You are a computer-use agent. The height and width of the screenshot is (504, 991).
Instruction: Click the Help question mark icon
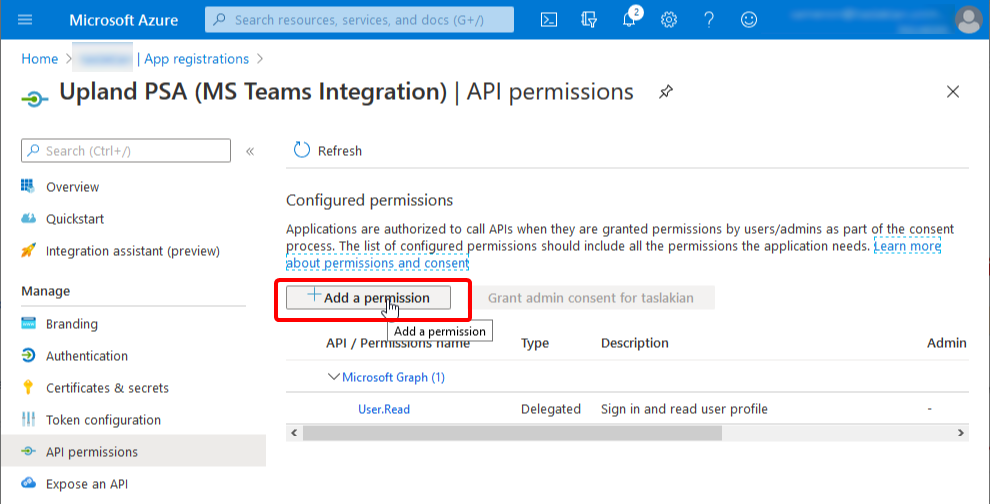pos(709,20)
